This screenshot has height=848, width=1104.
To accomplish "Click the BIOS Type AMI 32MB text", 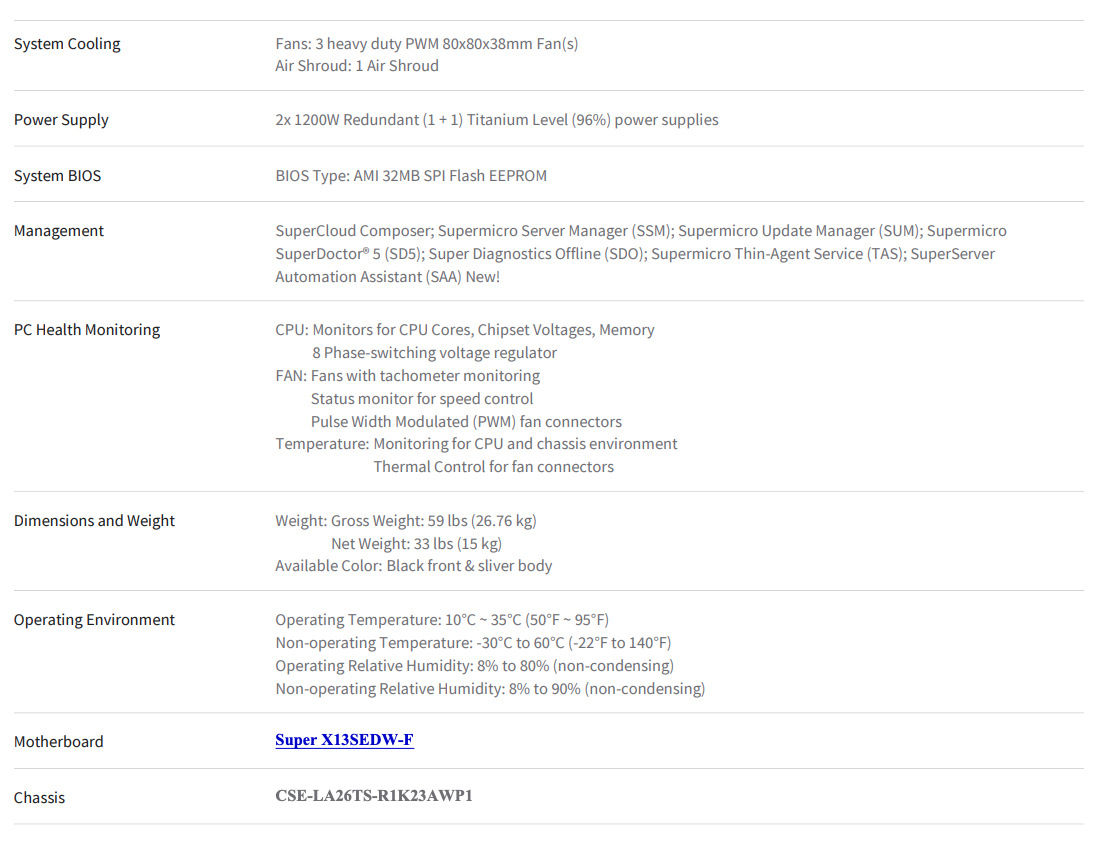I will [411, 175].
